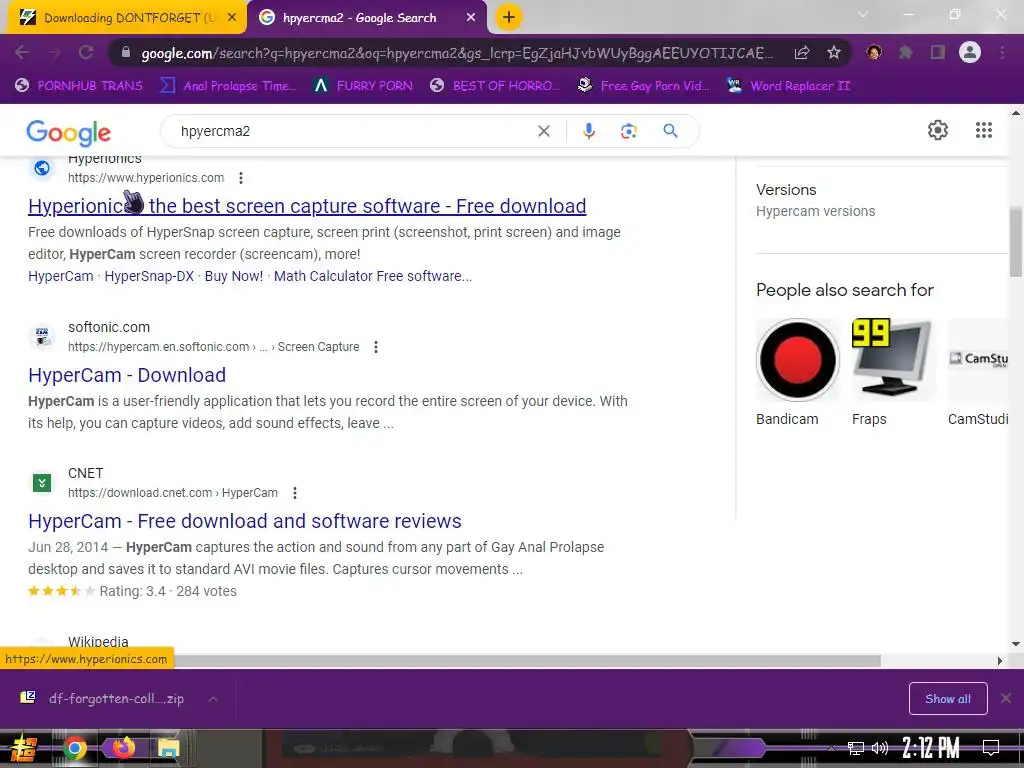Viewport: 1024px width, 768px height.
Task: Open Math Calculator Free software sitelink
Action: 373,276
